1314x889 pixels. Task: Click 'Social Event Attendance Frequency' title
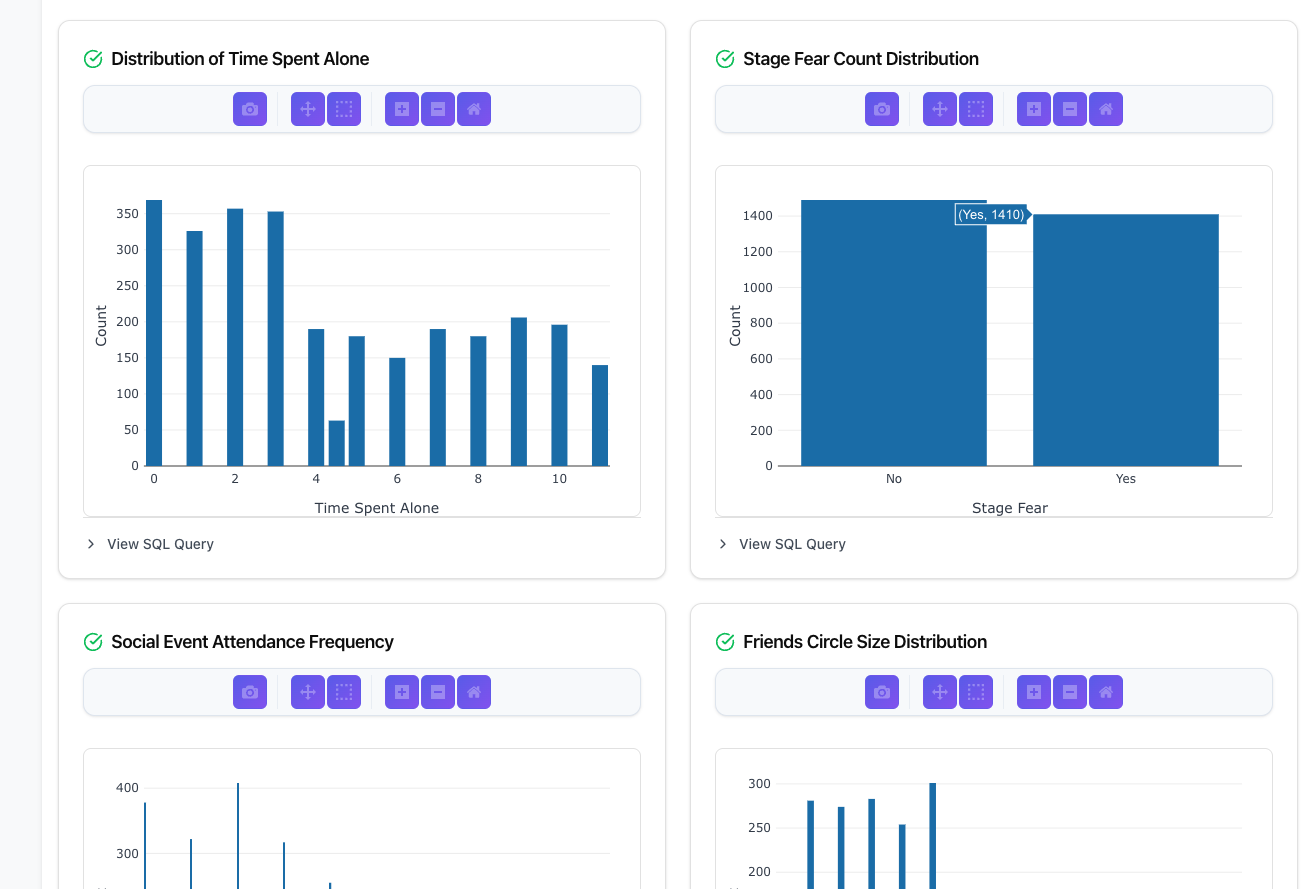pyautogui.click(x=252, y=642)
